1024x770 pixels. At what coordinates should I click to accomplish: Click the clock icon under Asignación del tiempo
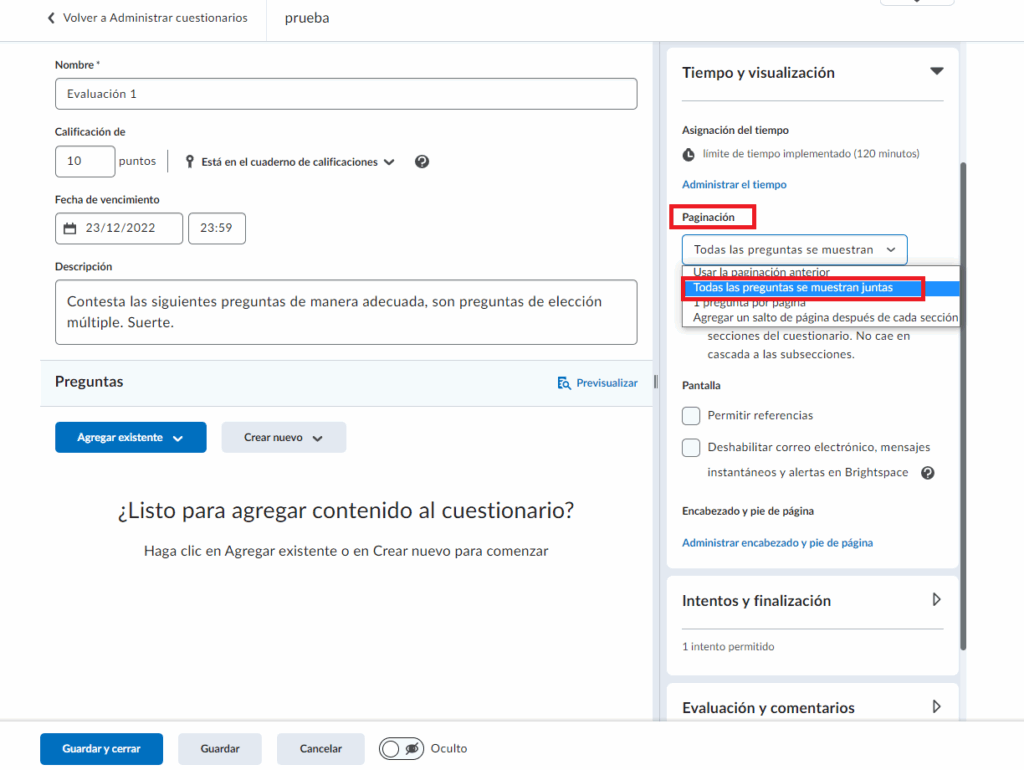click(x=689, y=155)
